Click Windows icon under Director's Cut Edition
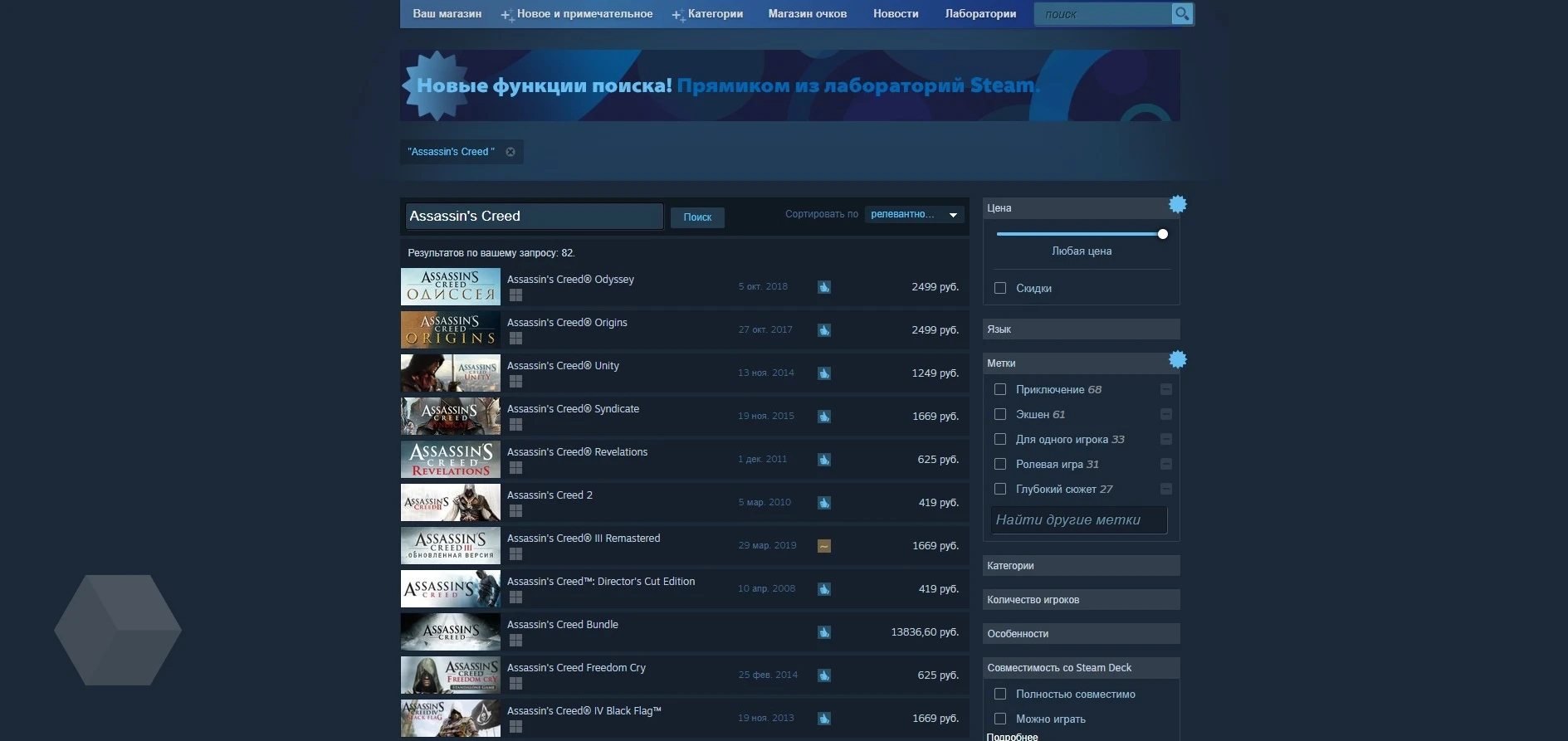 click(x=515, y=597)
